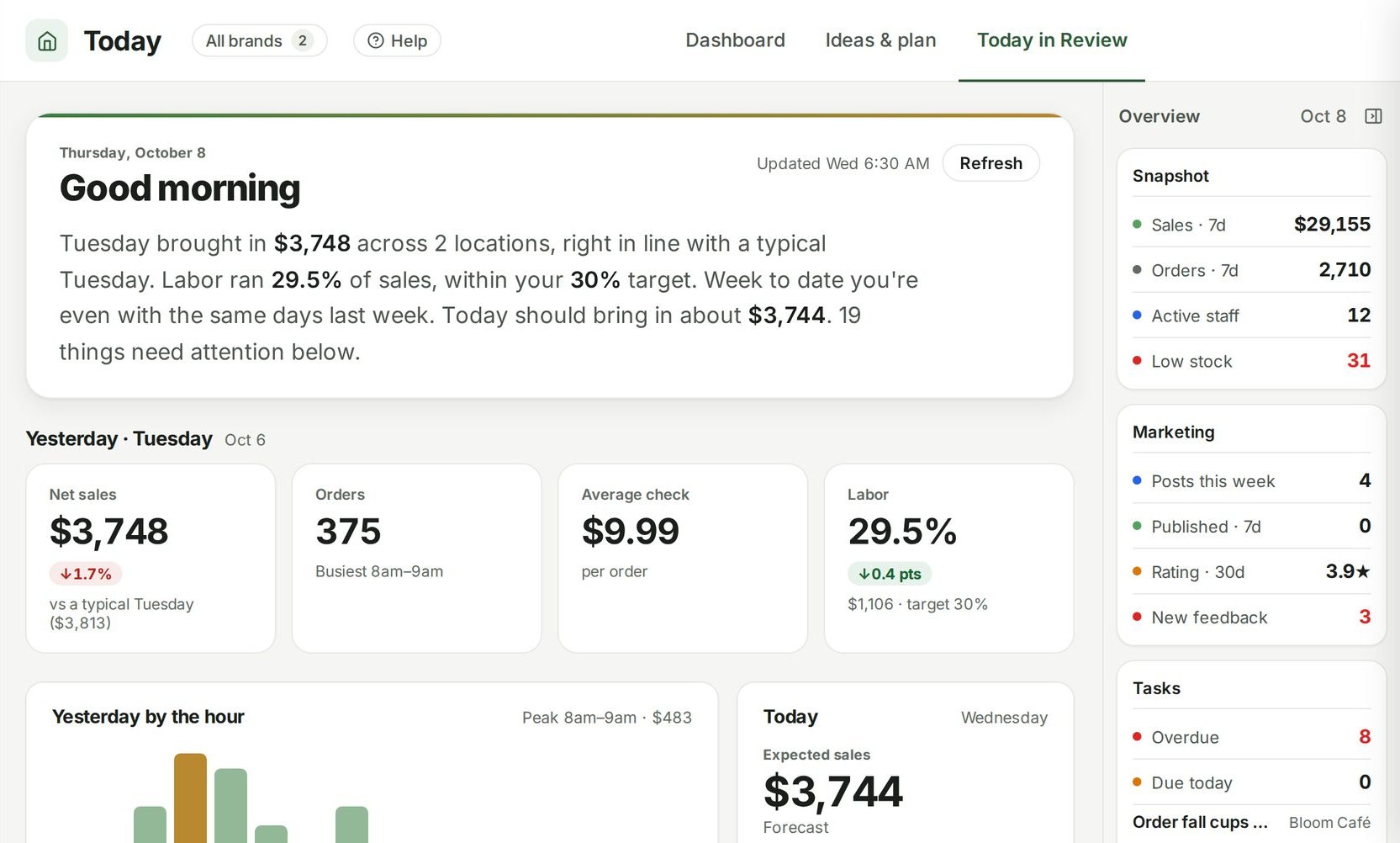Open Posts this week row
The height and width of the screenshot is (843, 1400).
coord(1251,481)
